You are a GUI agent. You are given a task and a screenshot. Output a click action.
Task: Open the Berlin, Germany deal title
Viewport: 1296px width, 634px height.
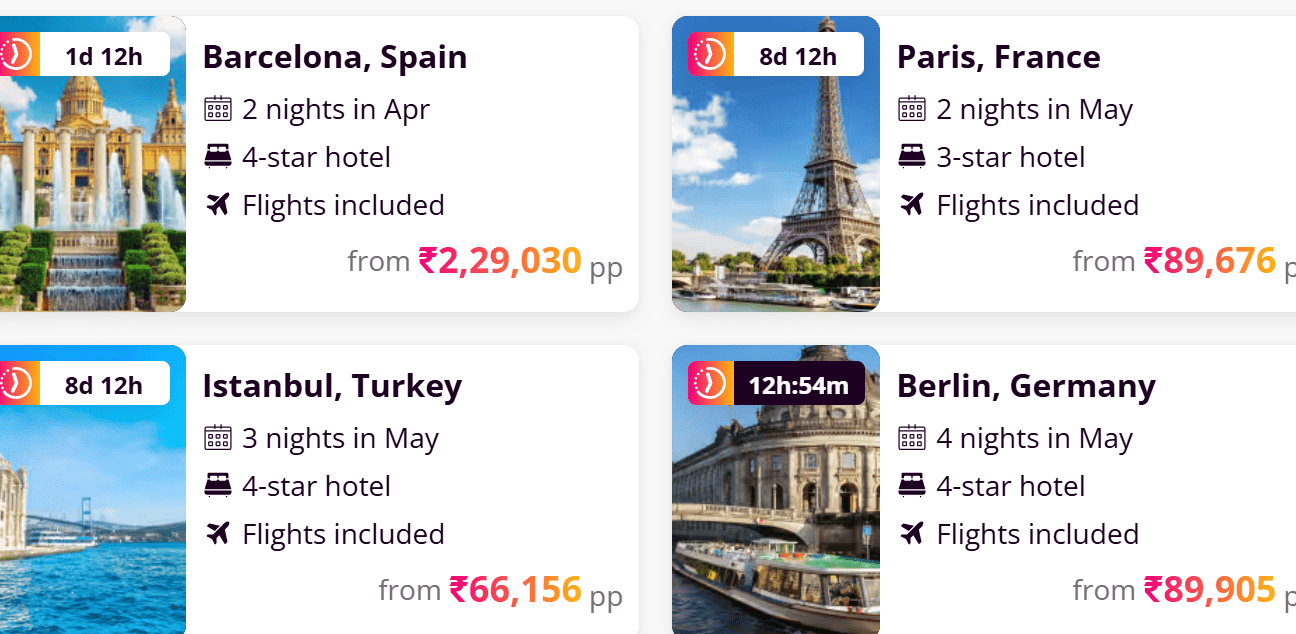[1025, 386]
